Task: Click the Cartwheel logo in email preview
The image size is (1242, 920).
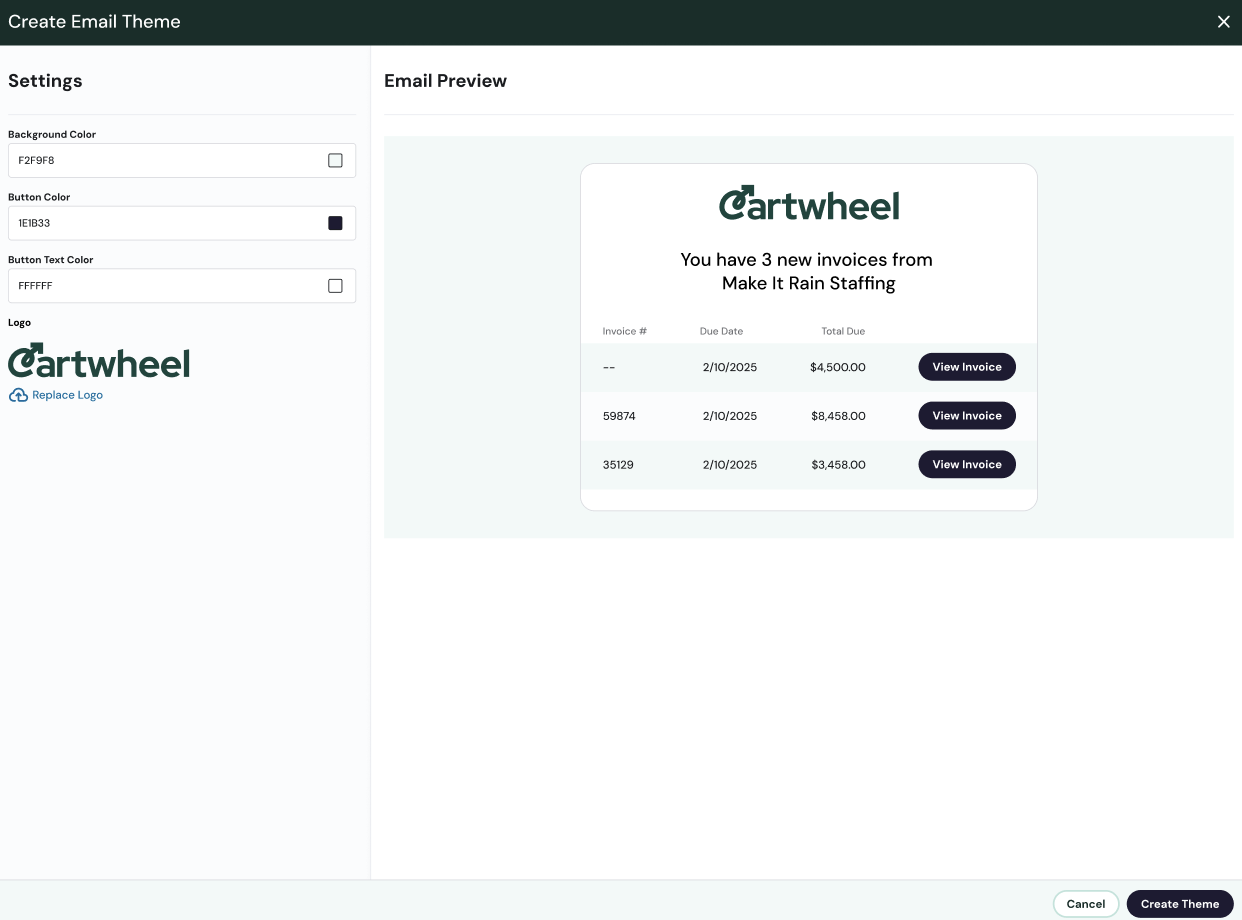Action: tap(809, 203)
